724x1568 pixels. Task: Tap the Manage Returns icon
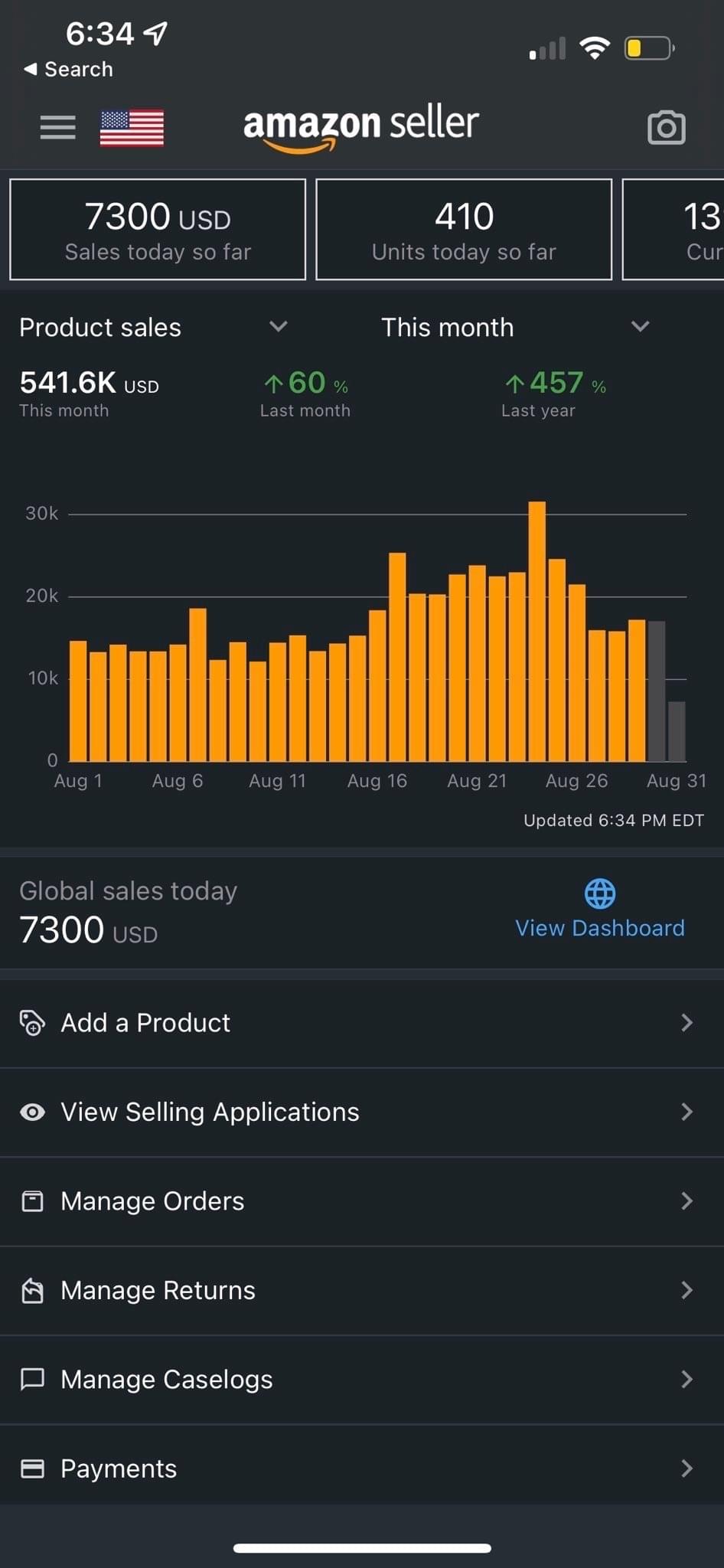[32, 1291]
